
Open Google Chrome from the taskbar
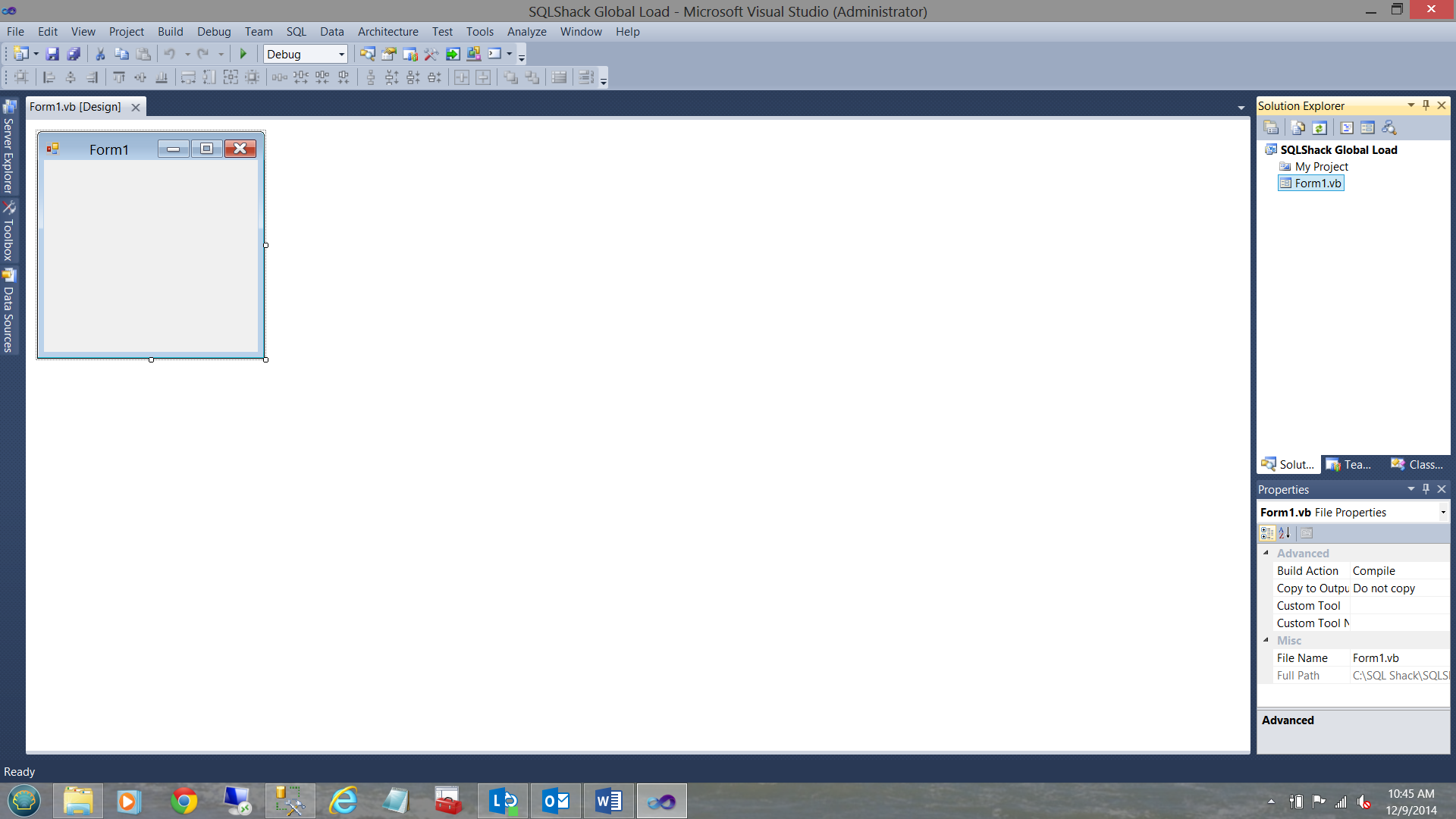(184, 801)
